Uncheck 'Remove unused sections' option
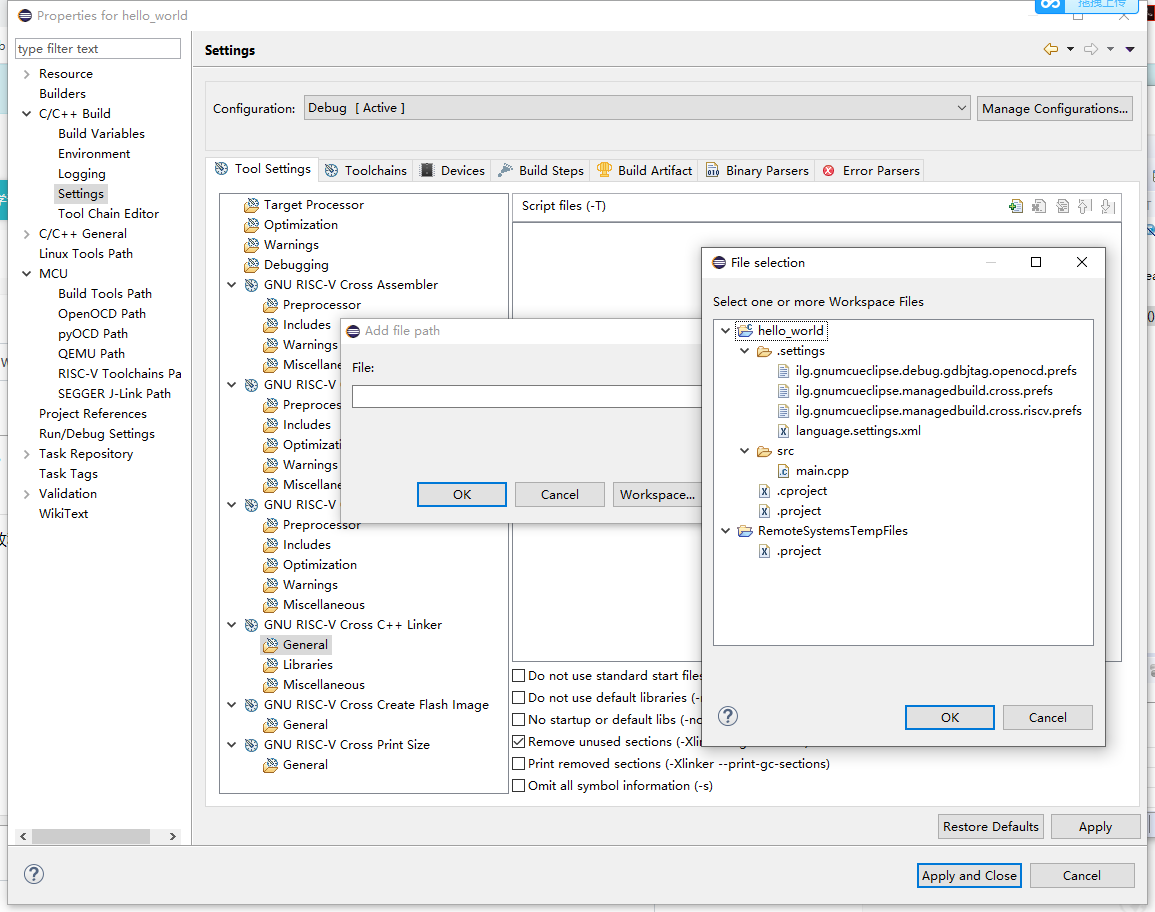1155x912 pixels. tap(519, 742)
